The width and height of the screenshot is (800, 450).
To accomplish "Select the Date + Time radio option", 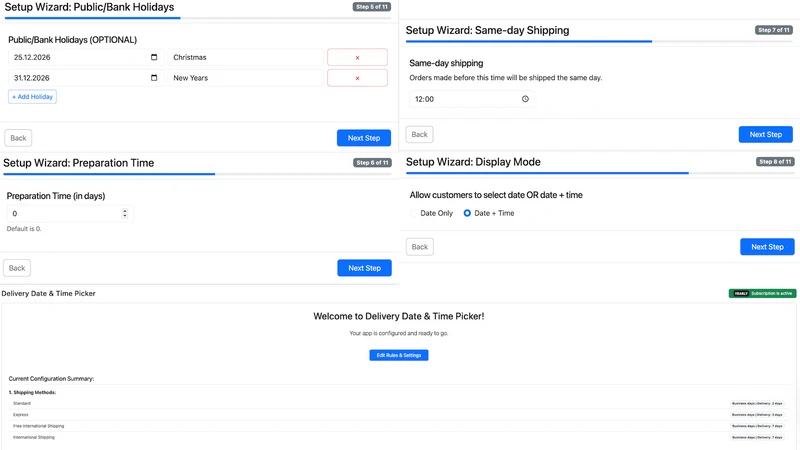I will [x=467, y=213].
